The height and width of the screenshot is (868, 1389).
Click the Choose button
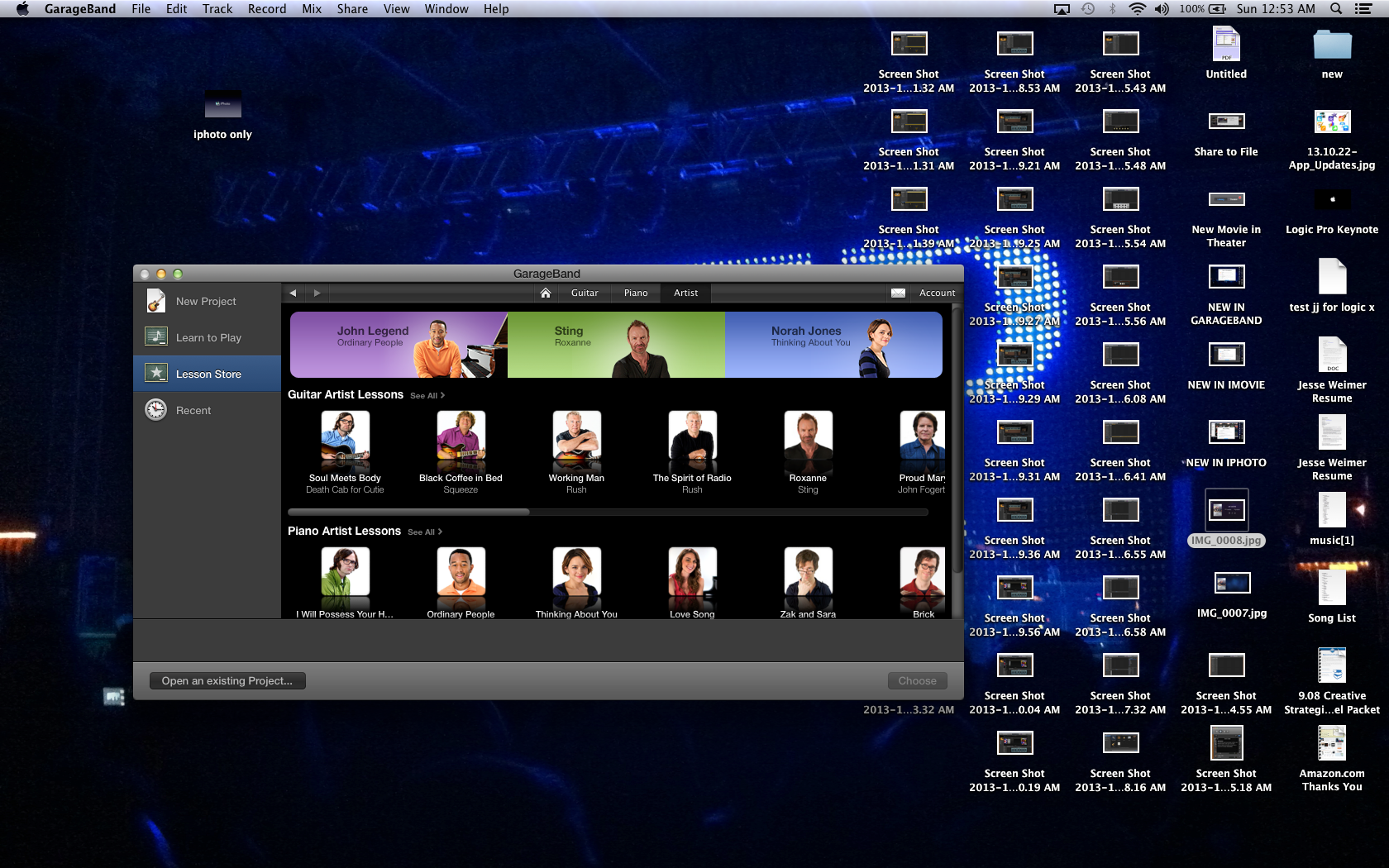coord(917,681)
